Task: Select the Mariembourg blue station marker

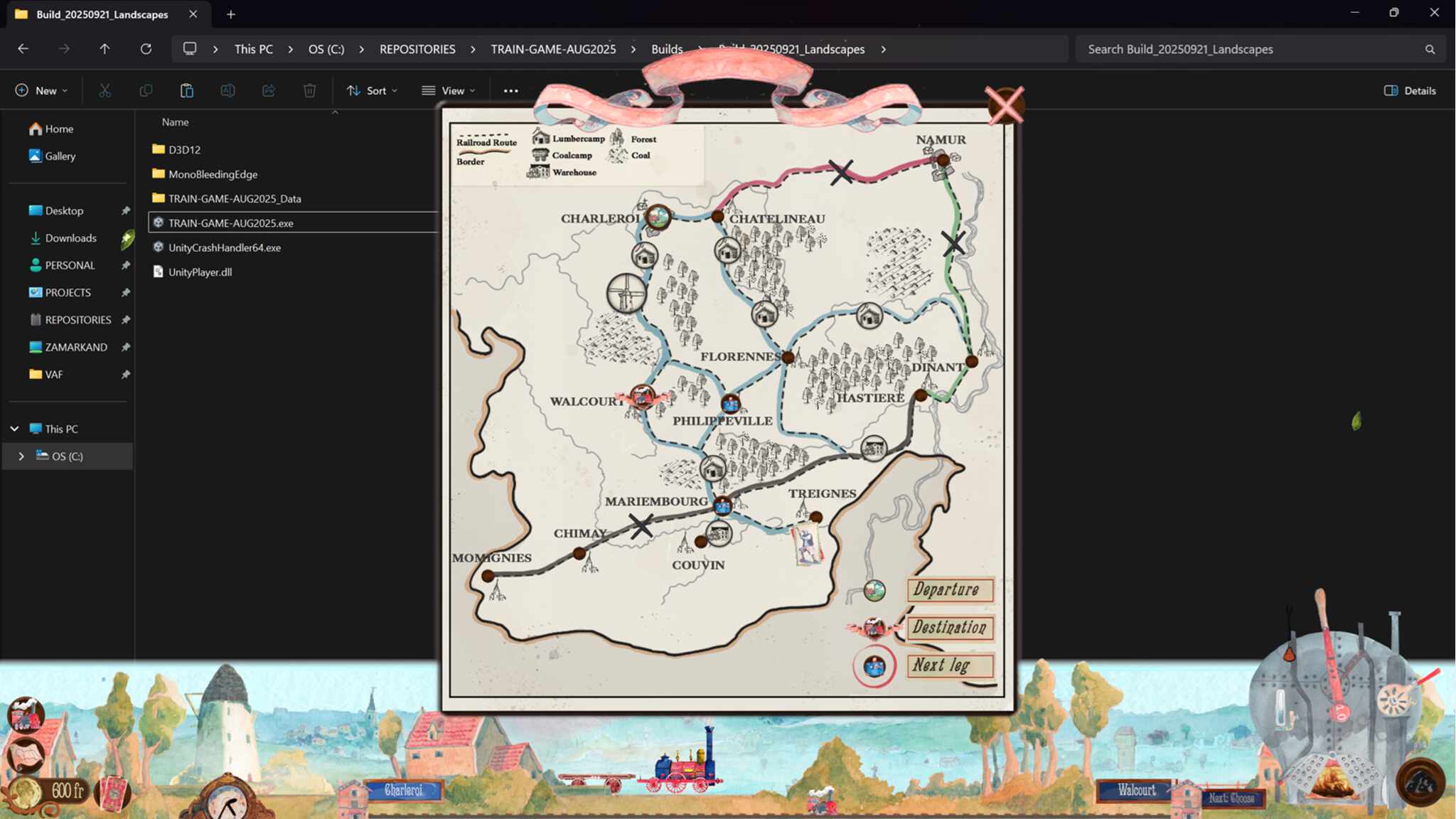Action: pyautogui.click(x=722, y=505)
